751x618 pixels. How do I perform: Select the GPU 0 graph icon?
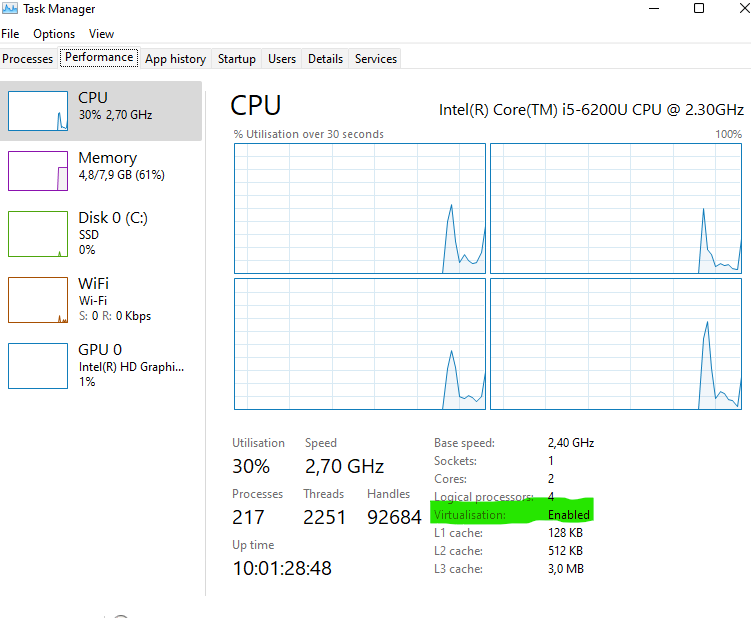[38, 366]
